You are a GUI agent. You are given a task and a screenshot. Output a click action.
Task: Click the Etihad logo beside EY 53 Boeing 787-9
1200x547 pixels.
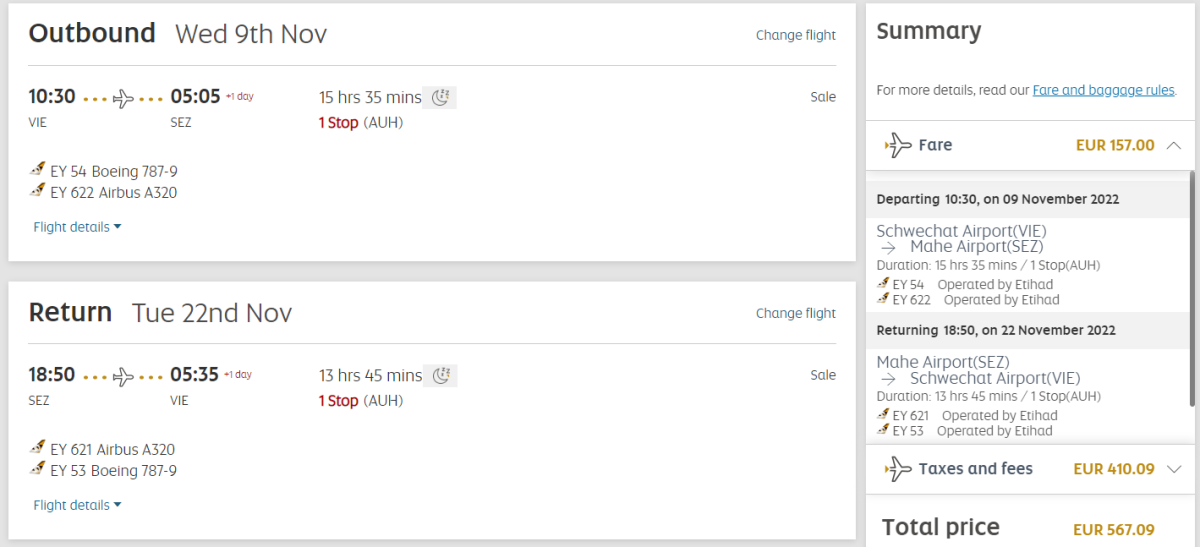point(38,469)
